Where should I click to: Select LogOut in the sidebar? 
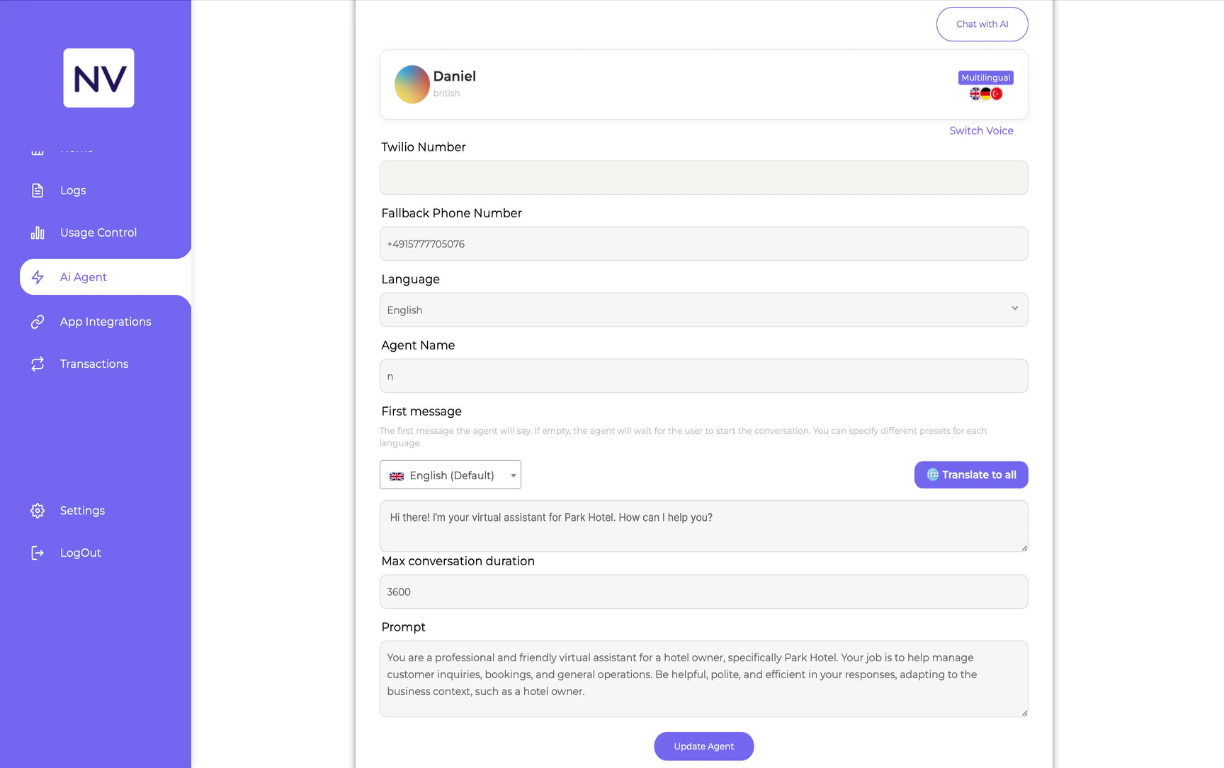point(80,552)
